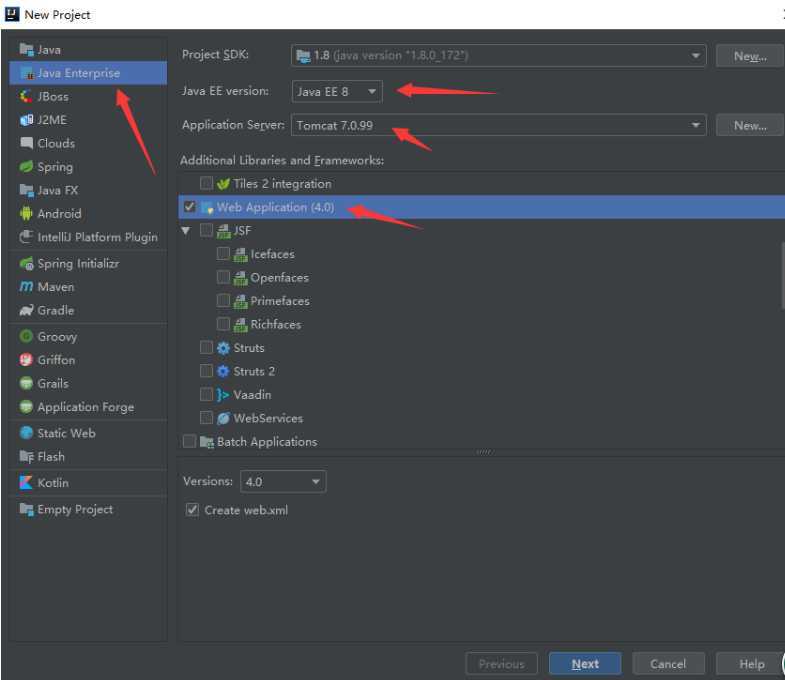Screen dimensions: 785x680
Task: Open the Java EE version dropdown
Action: [337, 91]
